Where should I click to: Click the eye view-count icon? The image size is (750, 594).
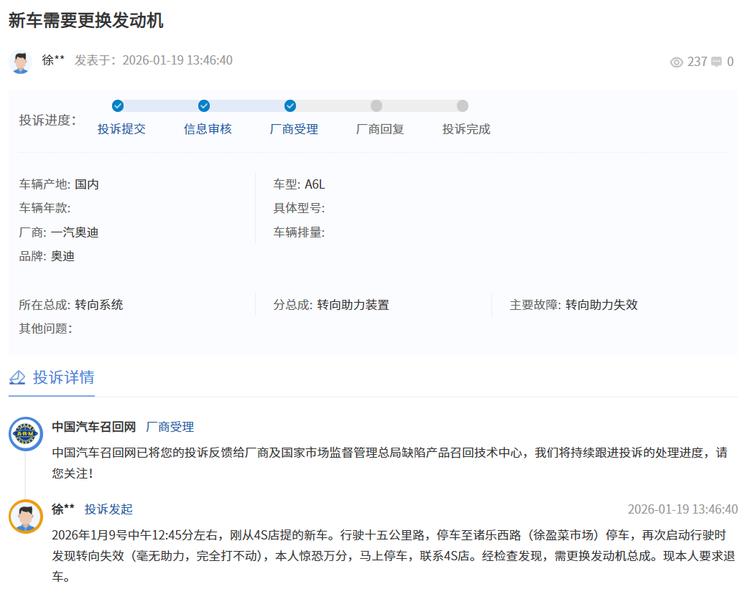(x=676, y=62)
